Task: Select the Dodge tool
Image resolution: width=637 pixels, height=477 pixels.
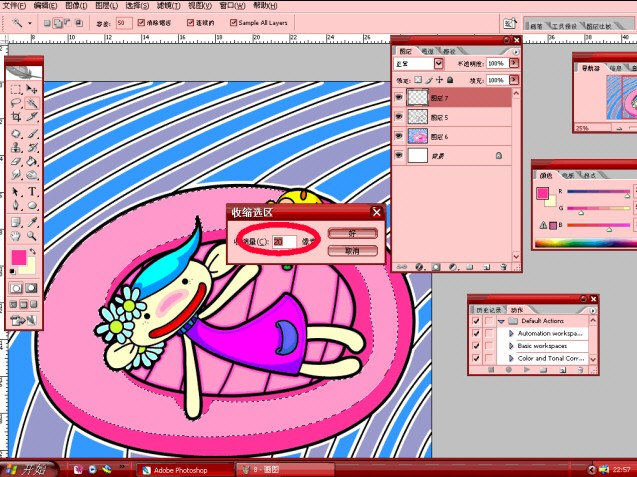Action: pyautogui.click(x=32, y=175)
